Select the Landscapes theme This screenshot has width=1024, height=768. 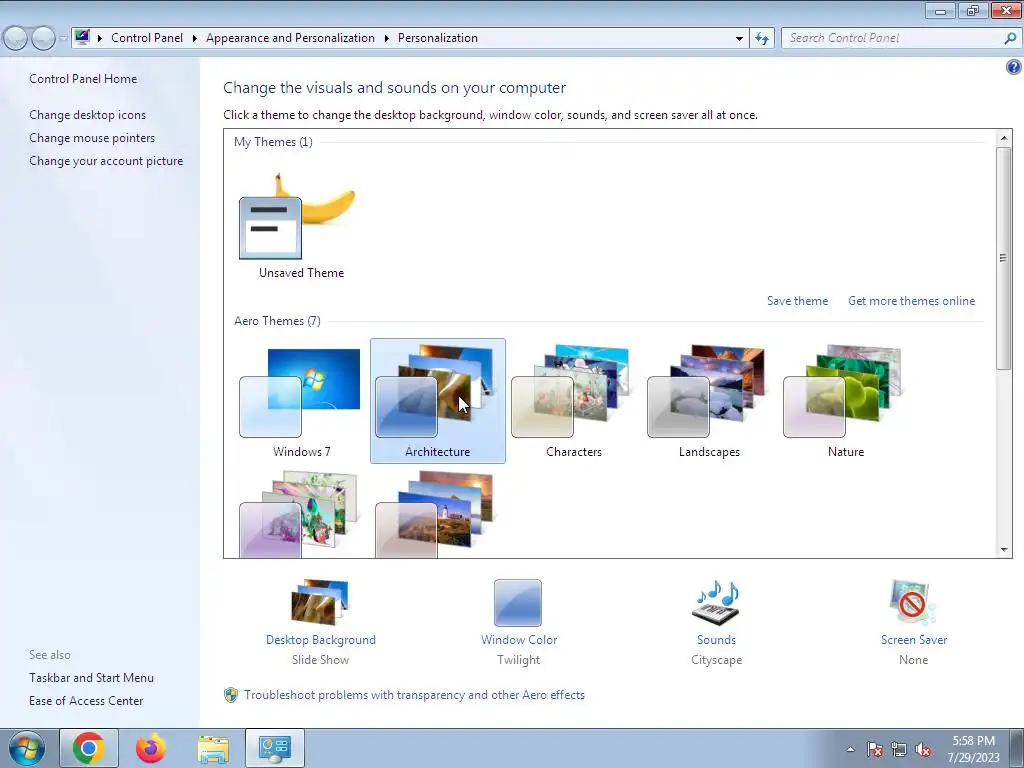tap(709, 400)
